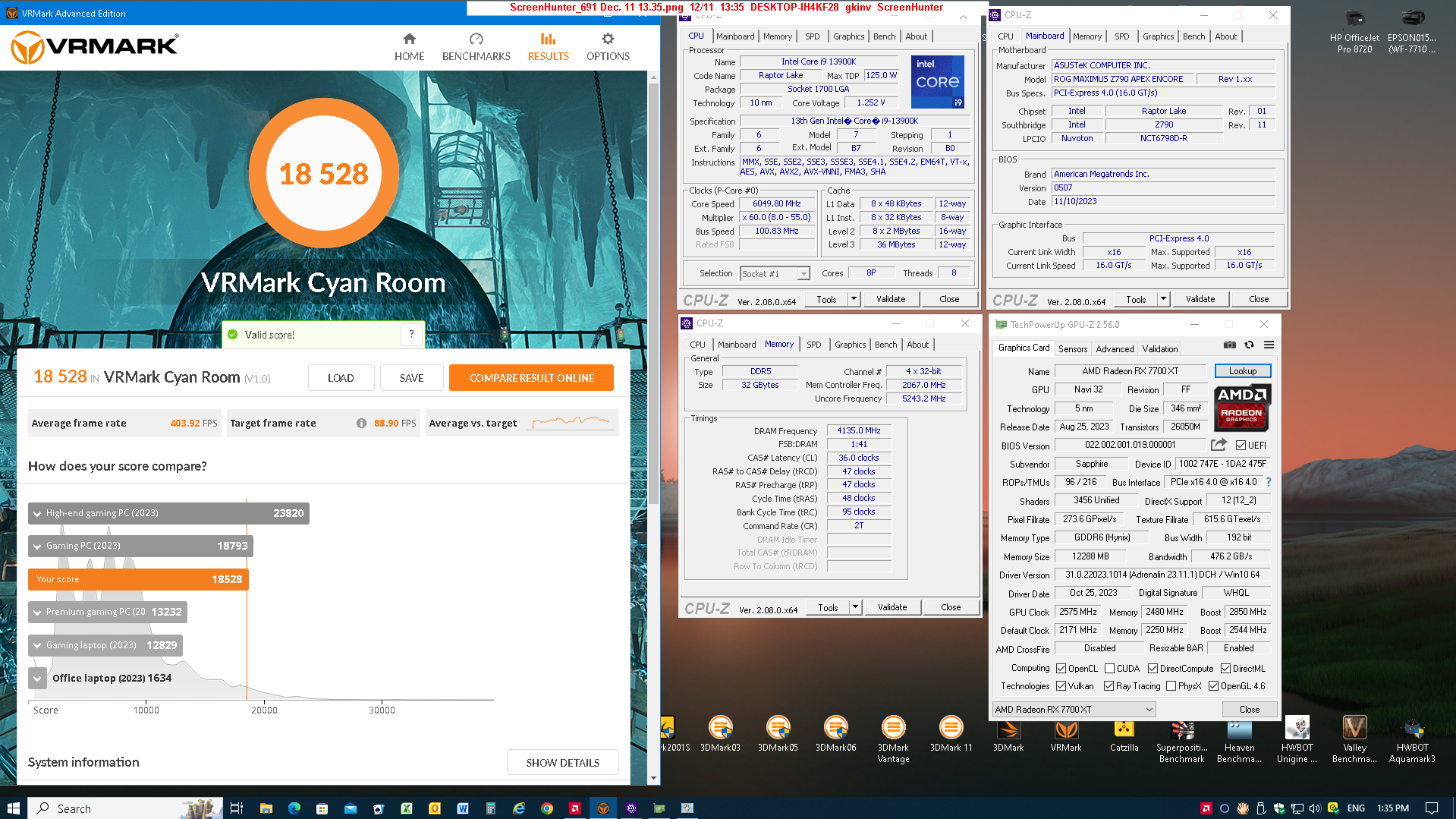Expand Office laptop (2023) comparison row
This screenshot has width=1456, height=819.
tap(37, 678)
